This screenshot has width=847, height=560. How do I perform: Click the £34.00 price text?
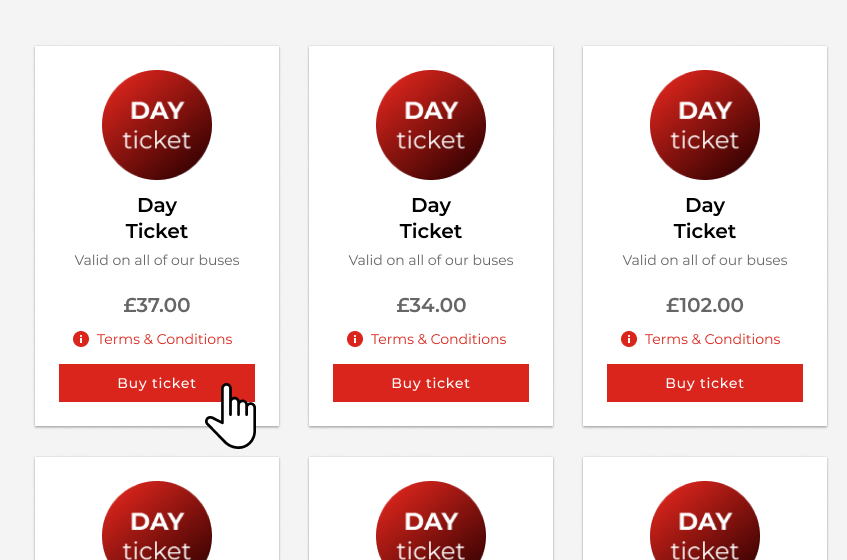pos(431,305)
